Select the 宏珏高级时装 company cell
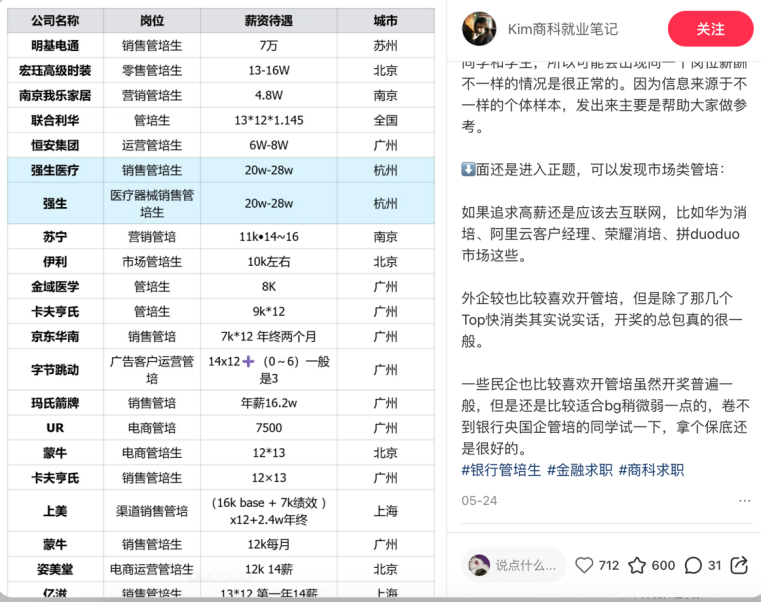The image size is (761, 602). coord(55,70)
